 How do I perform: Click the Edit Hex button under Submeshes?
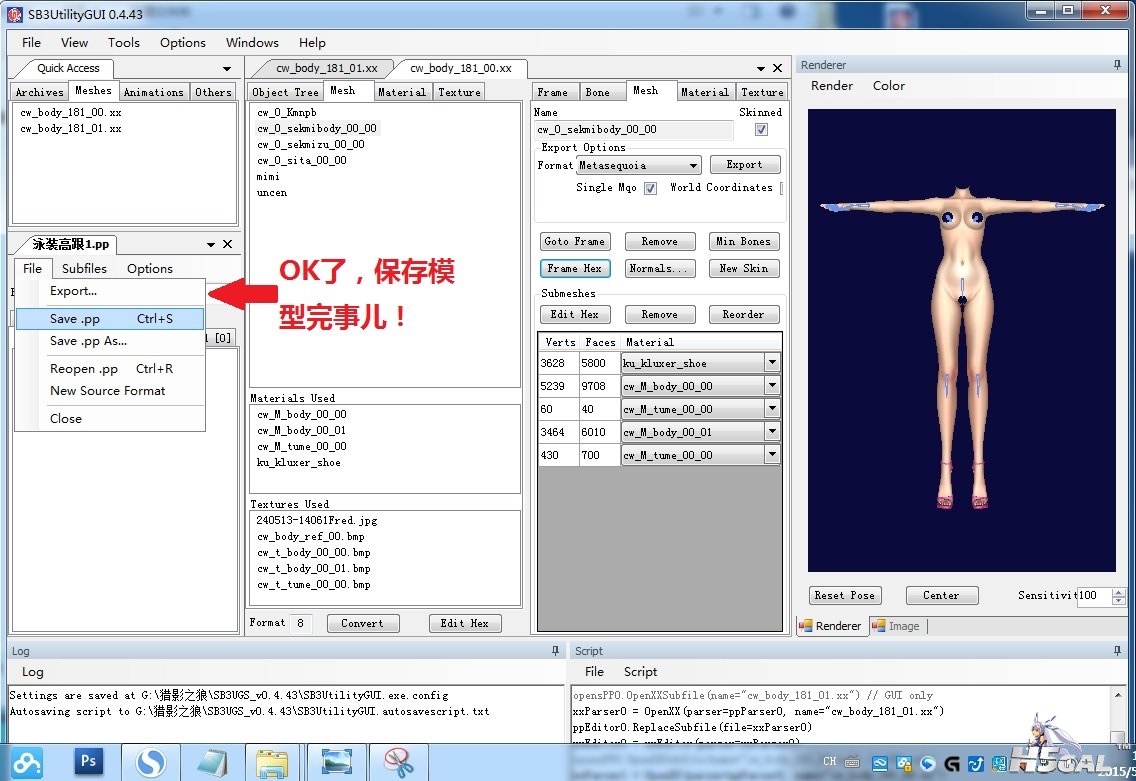(575, 314)
